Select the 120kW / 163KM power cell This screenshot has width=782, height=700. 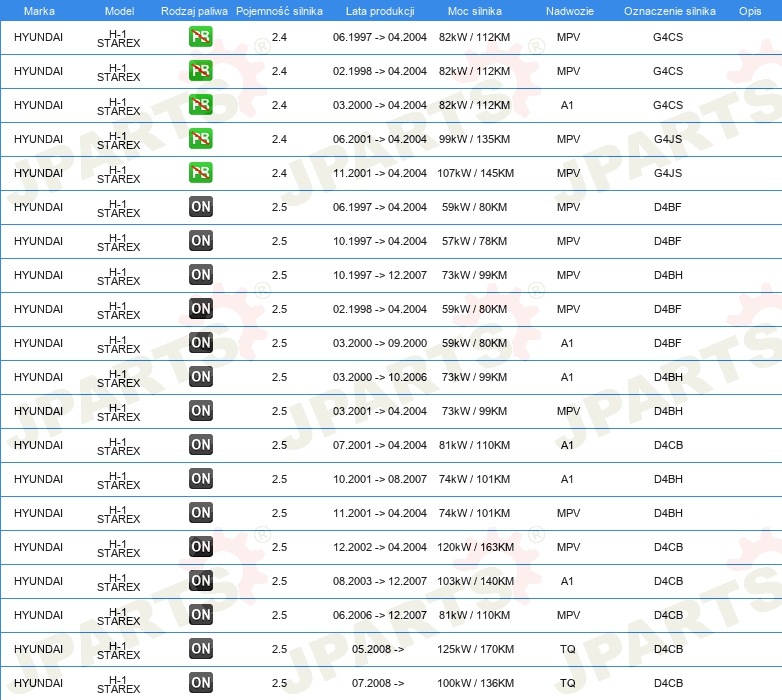475,547
